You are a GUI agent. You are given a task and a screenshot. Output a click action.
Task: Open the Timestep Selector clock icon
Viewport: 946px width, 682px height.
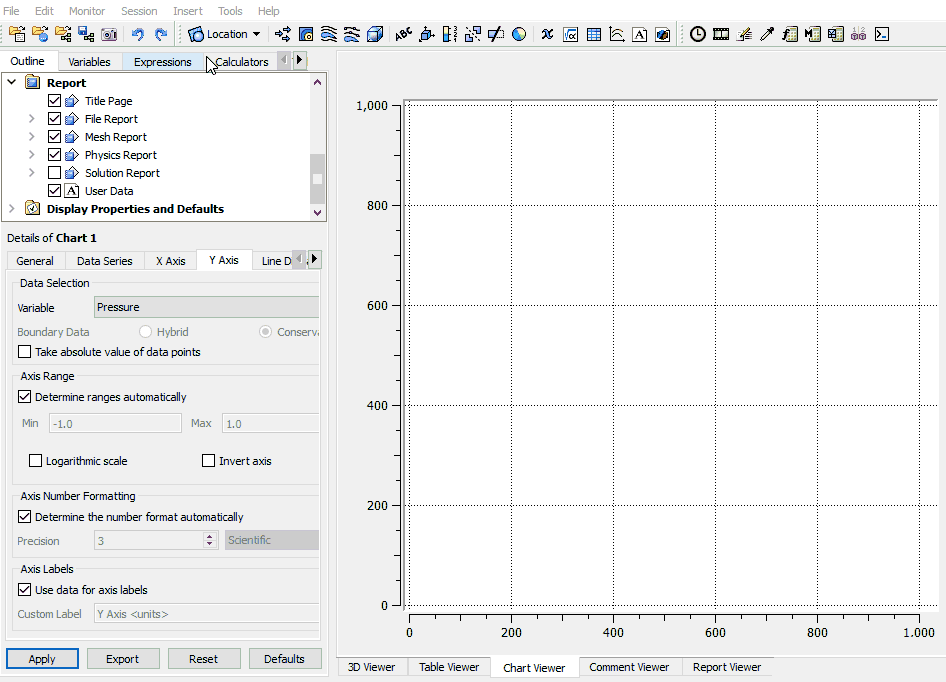pos(697,34)
